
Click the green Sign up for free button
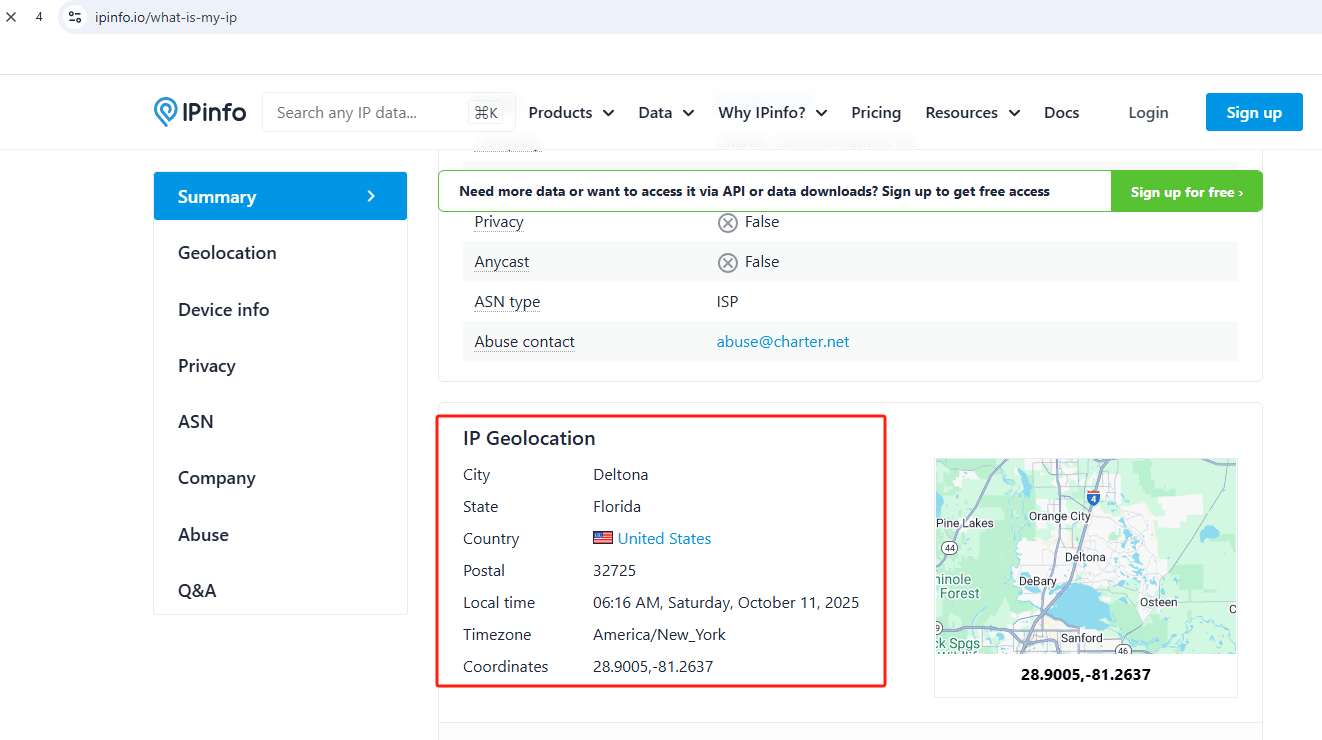pyautogui.click(x=1186, y=192)
